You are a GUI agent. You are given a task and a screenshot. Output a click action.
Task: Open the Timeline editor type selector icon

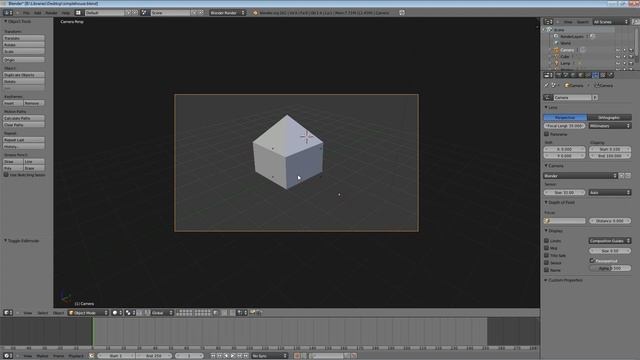click(8, 356)
